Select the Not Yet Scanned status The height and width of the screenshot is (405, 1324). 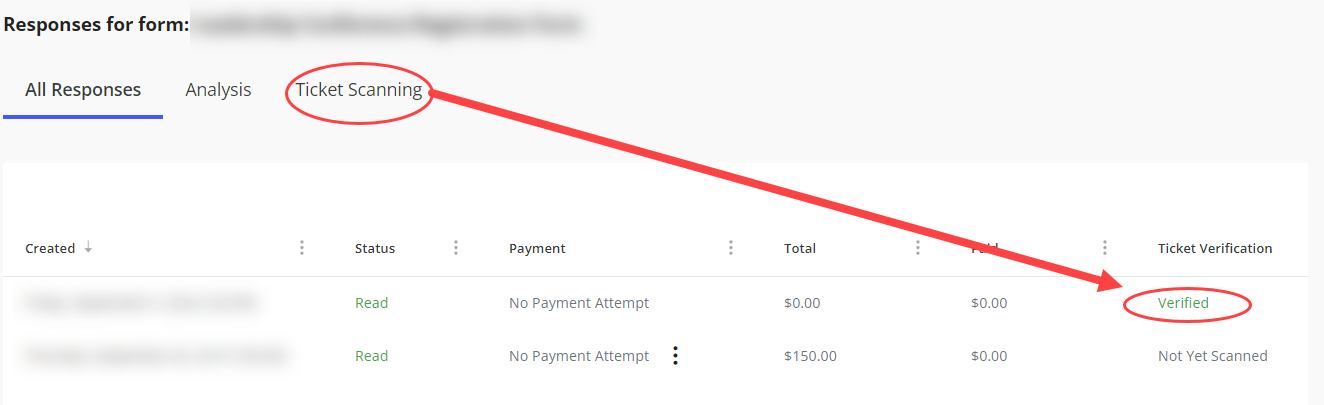pyautogui.click(x=1212, y=356)
